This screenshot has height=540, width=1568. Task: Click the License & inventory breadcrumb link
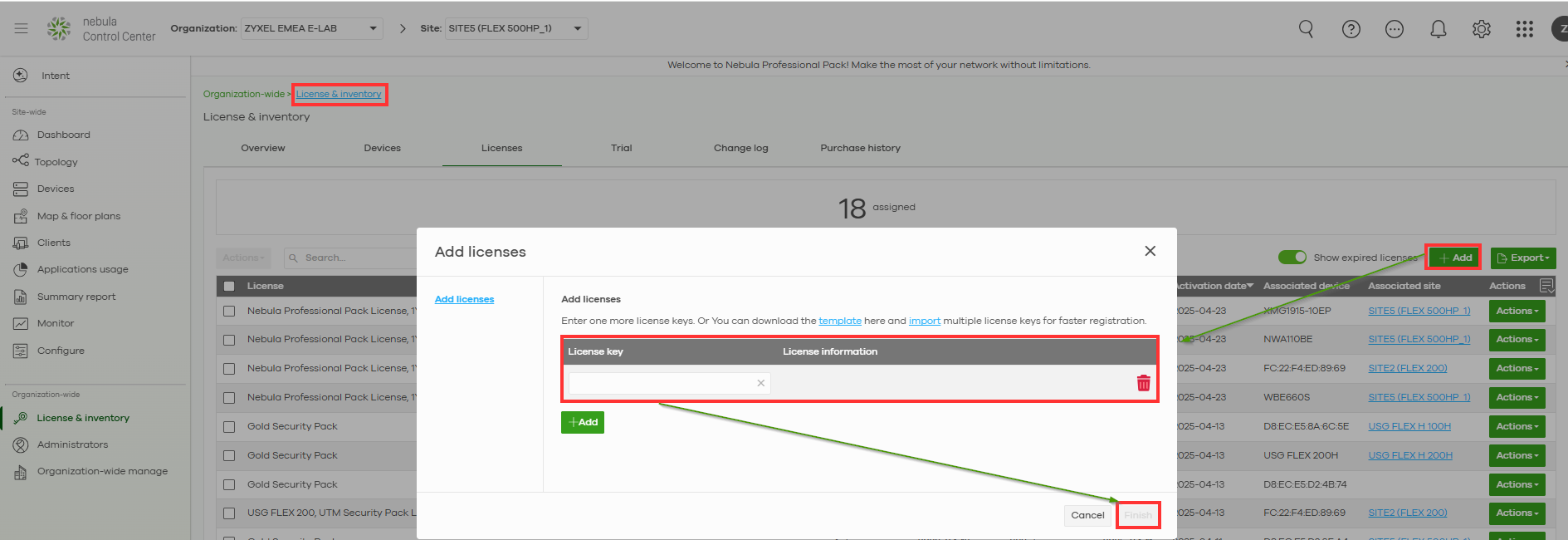pos(339,94)
